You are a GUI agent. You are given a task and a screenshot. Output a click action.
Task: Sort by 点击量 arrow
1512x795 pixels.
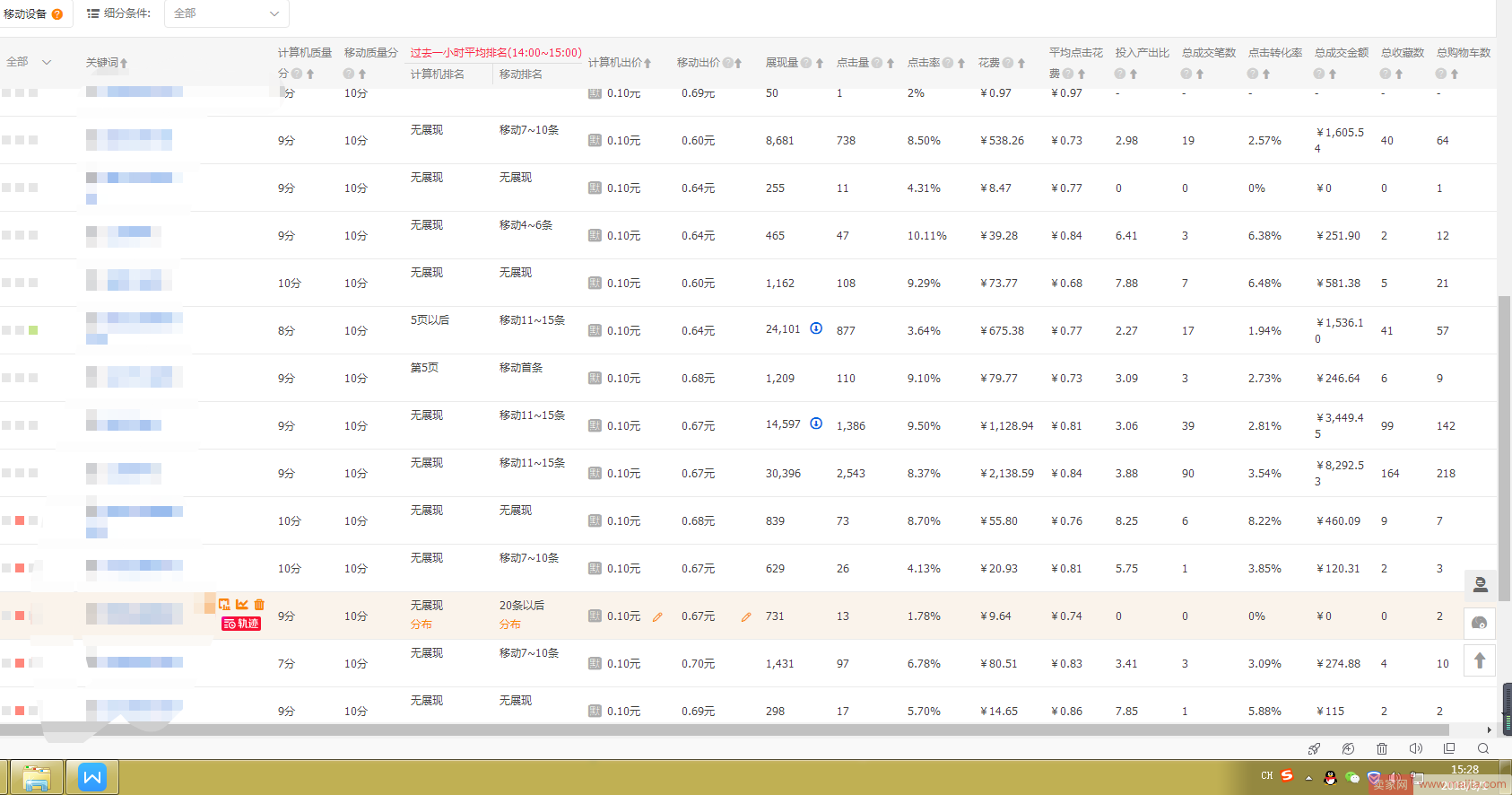[x=891, y=63]
